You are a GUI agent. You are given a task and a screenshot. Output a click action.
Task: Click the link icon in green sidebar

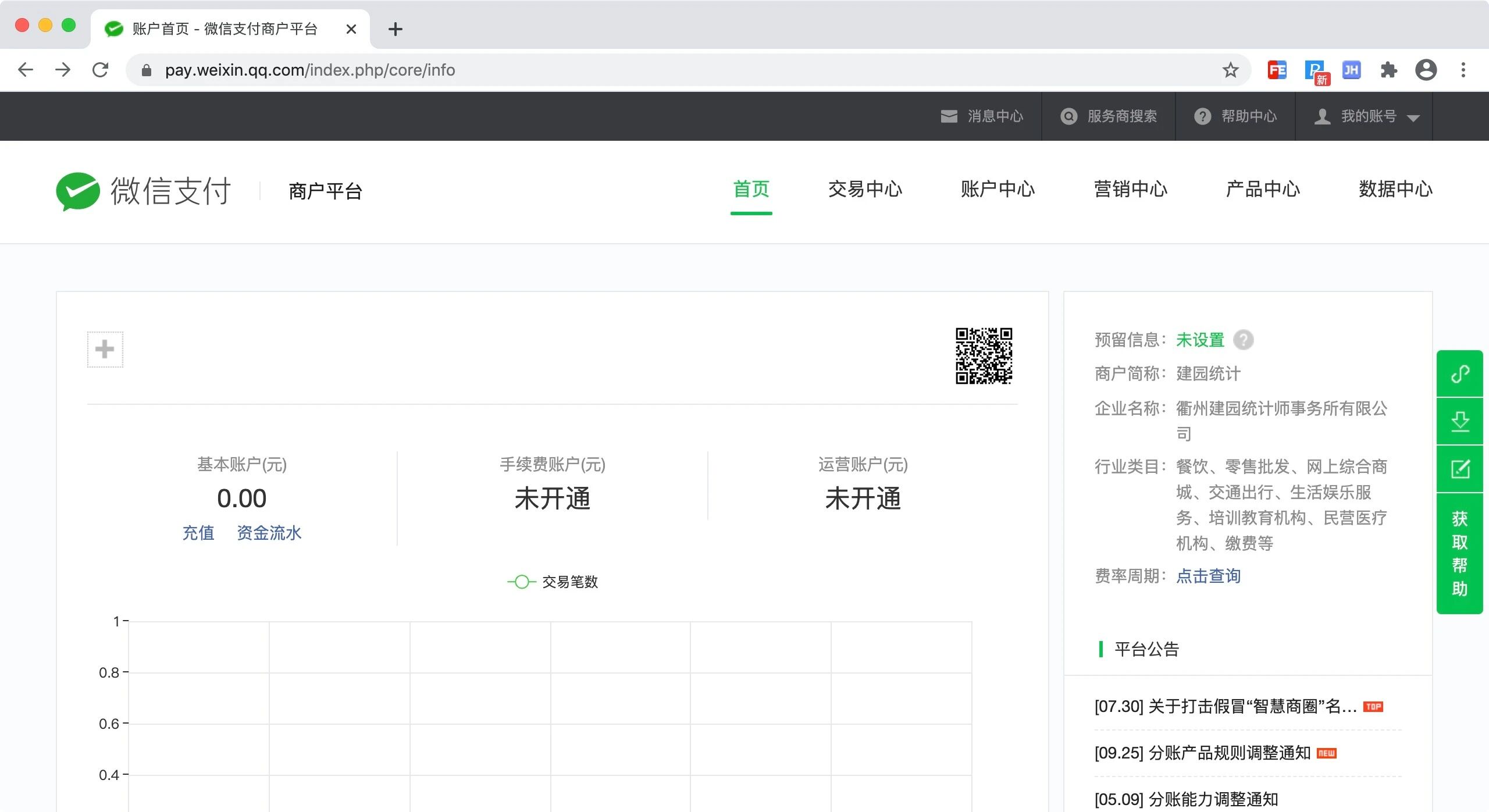[x=1459, y=373]
